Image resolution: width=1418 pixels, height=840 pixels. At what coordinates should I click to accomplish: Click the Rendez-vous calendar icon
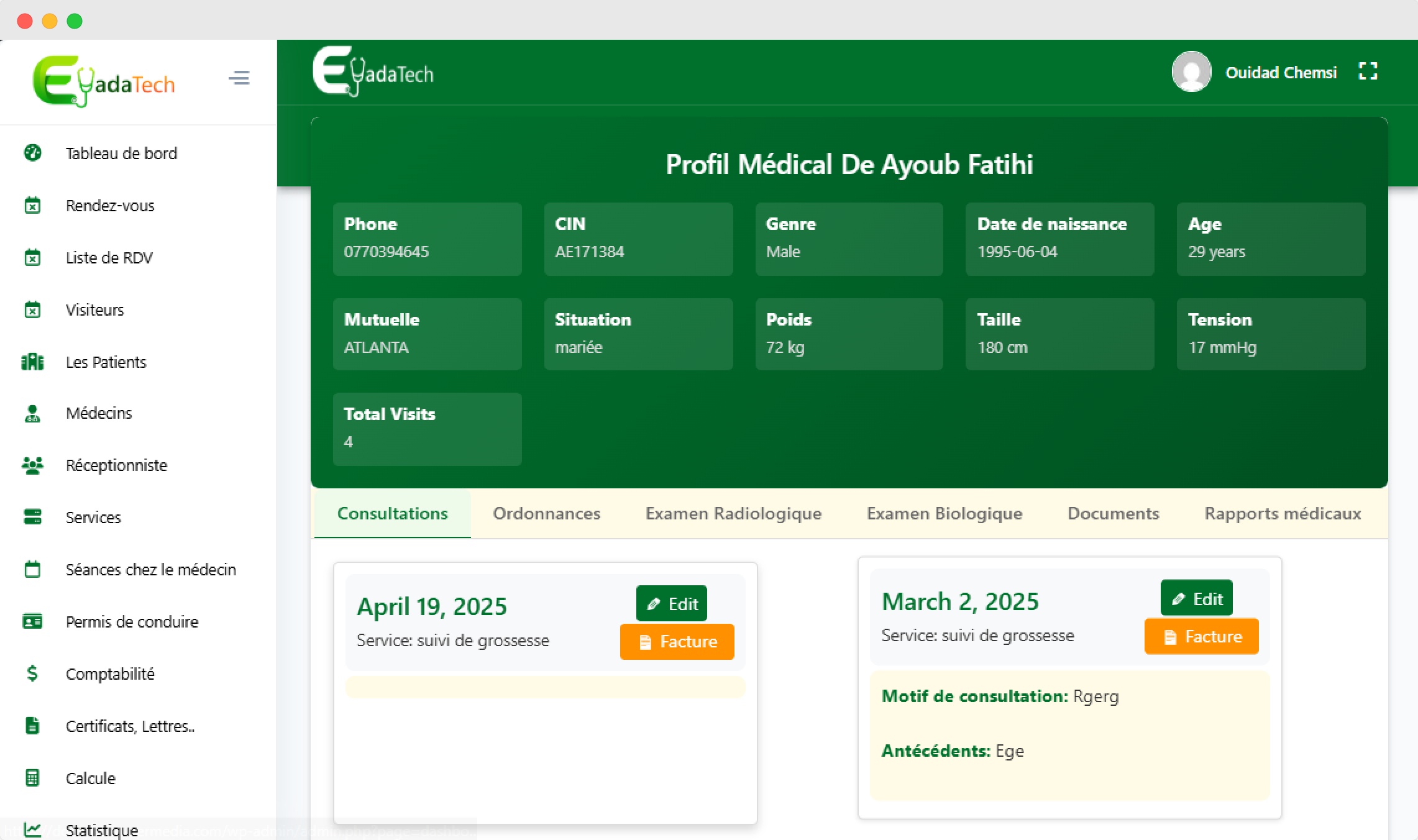(32, 205)
